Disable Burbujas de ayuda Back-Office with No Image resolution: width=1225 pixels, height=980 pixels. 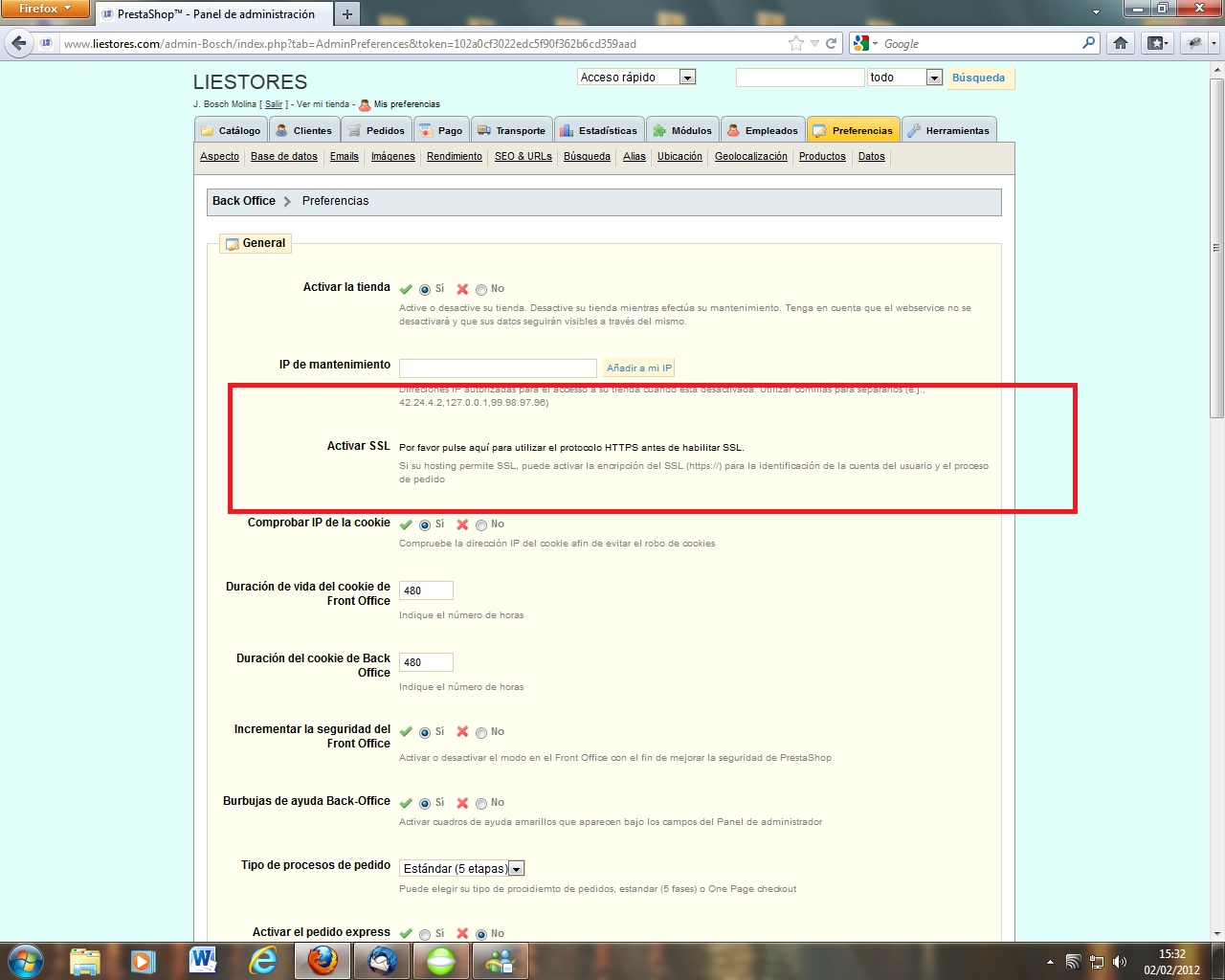point(481,803)
